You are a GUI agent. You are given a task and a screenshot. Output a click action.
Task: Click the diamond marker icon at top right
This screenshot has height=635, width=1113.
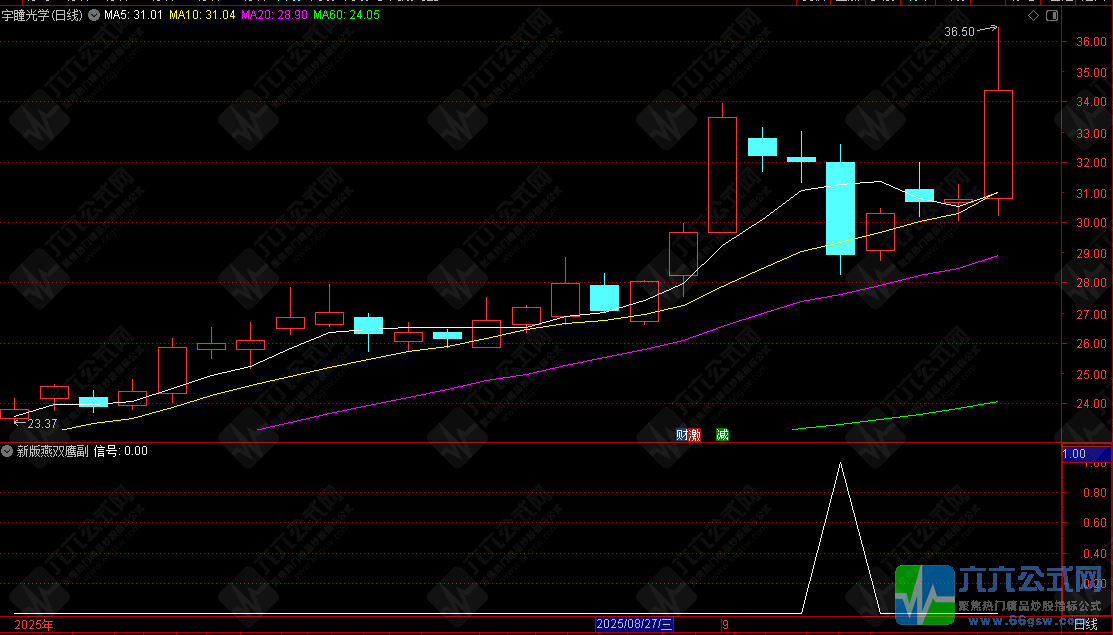point(1034,16)
